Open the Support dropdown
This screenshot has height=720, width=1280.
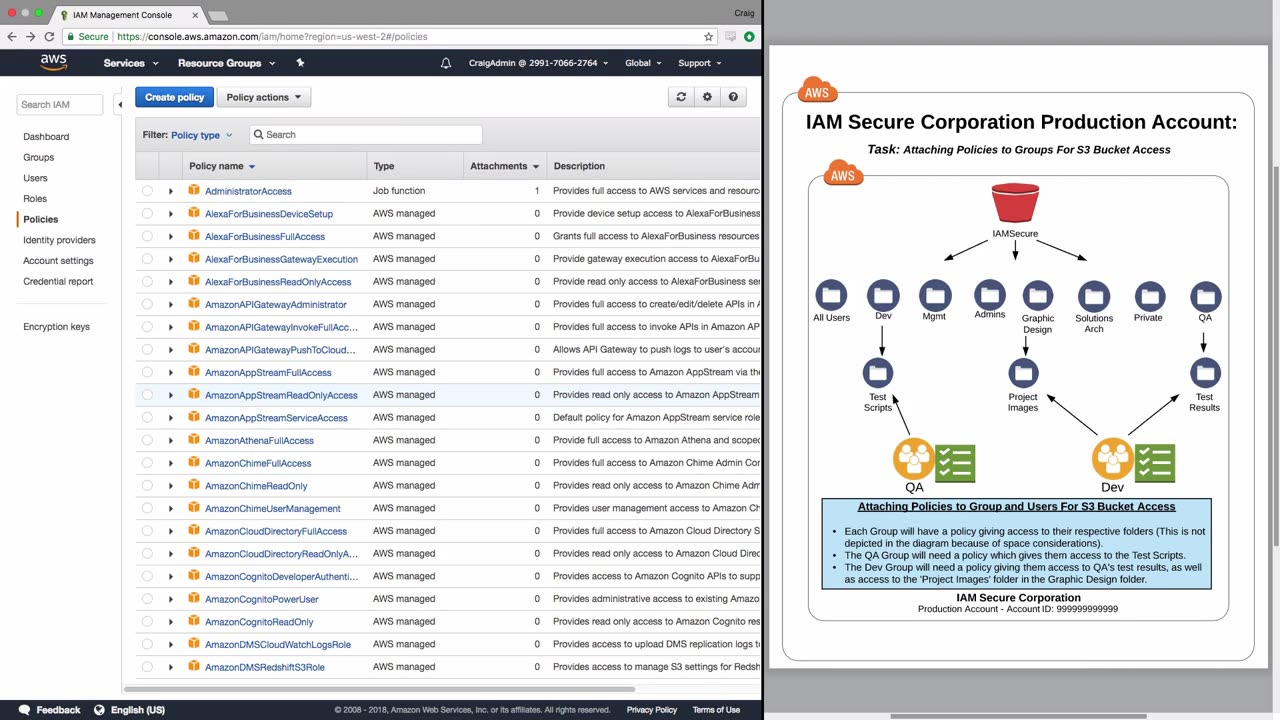[x=700, y=63]
